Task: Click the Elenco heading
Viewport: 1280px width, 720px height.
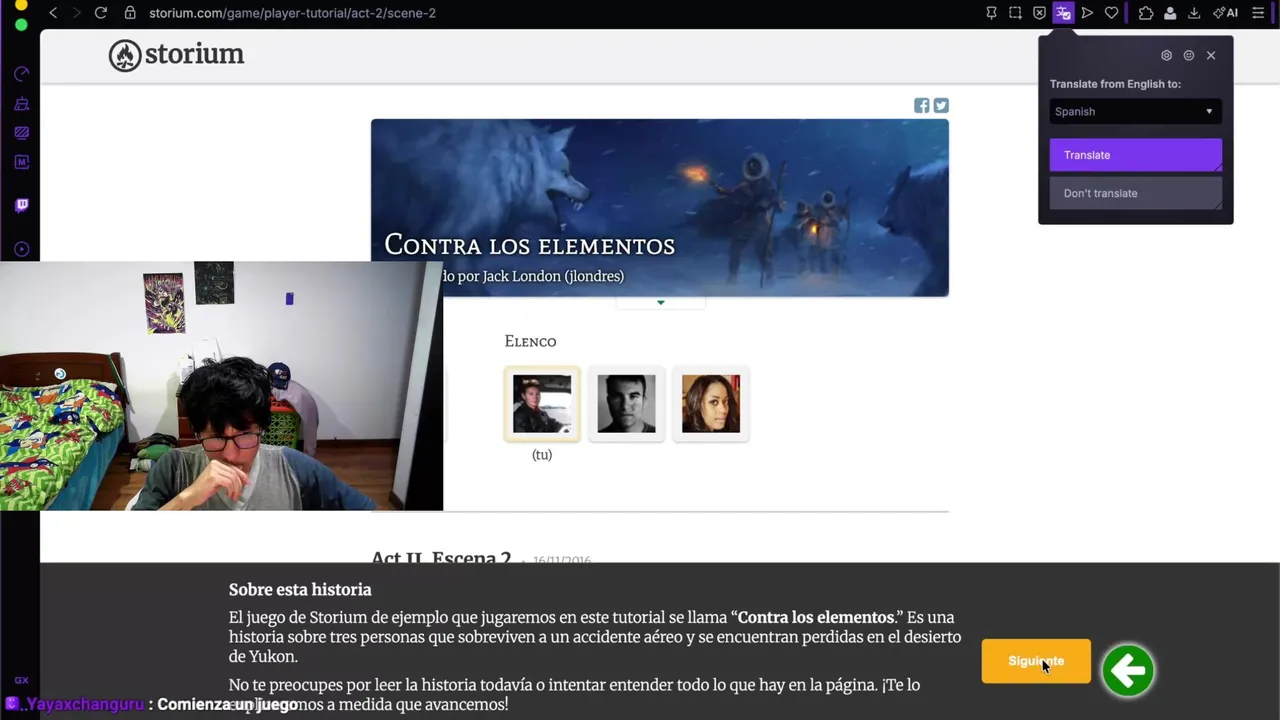Action: click(x=530, y=342)
